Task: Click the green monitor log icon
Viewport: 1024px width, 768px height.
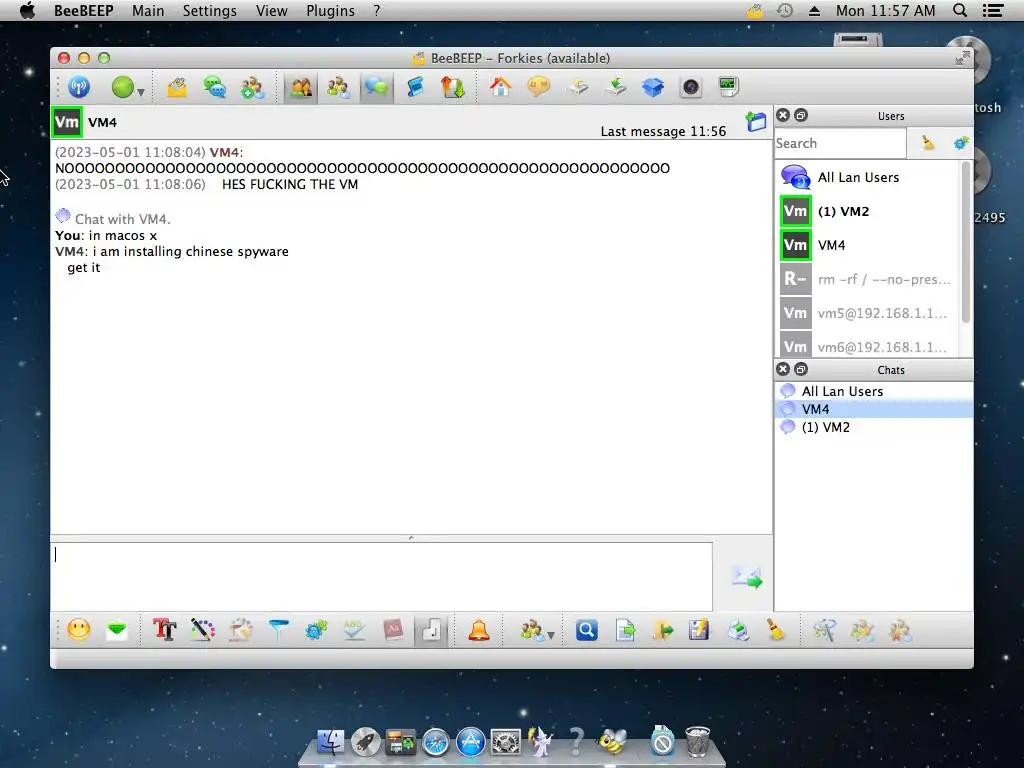Action: pos(728,87)
